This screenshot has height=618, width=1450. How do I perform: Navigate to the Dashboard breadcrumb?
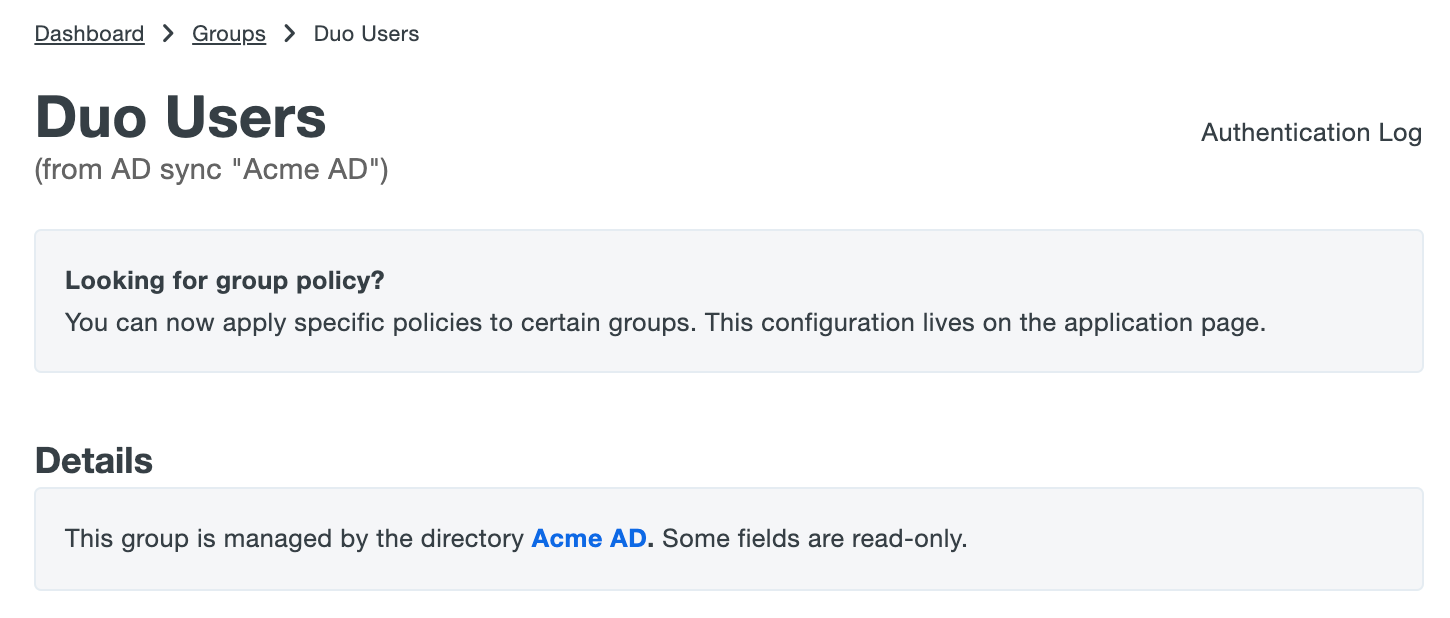(89, 33)
